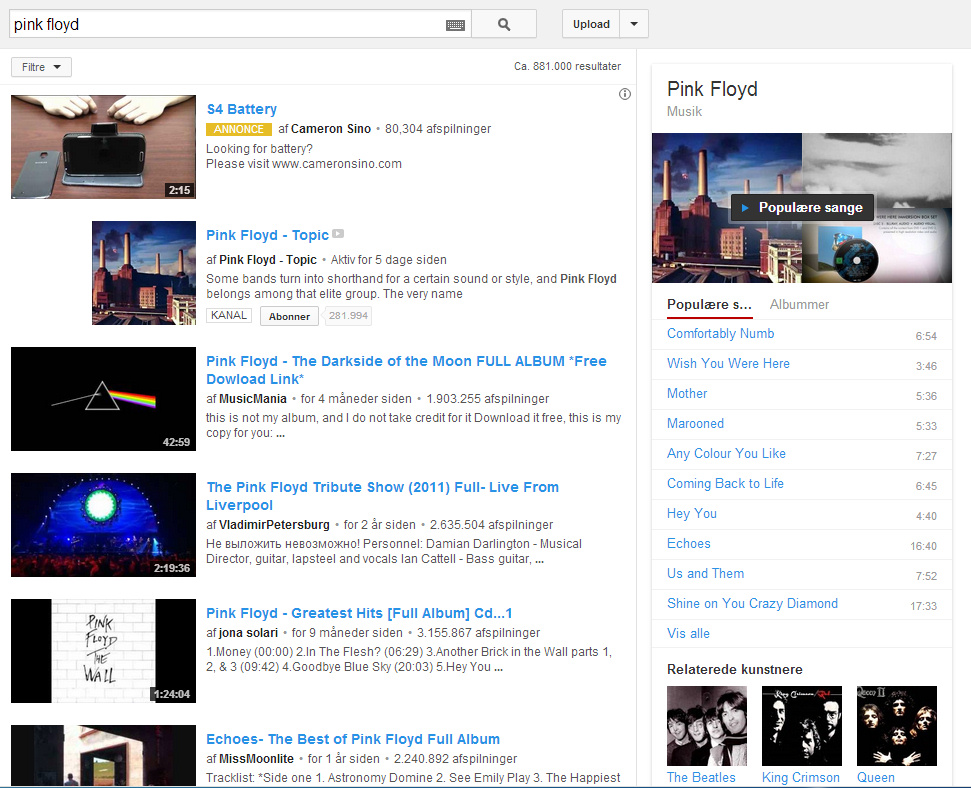
Task: Click the Upload button
Action: [591, 24]
